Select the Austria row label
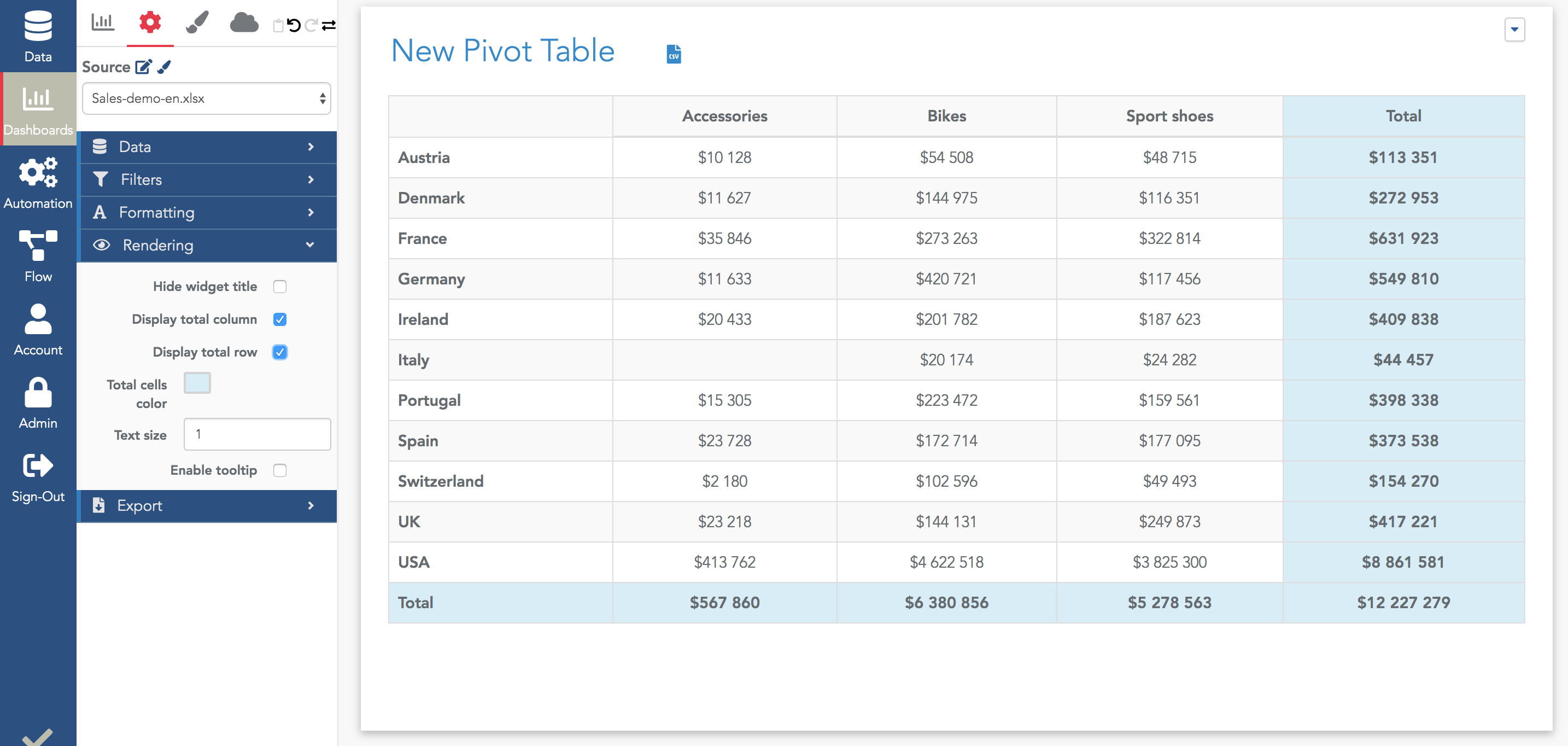Viewport: 1568px width, 746px height. click(424, 157)
